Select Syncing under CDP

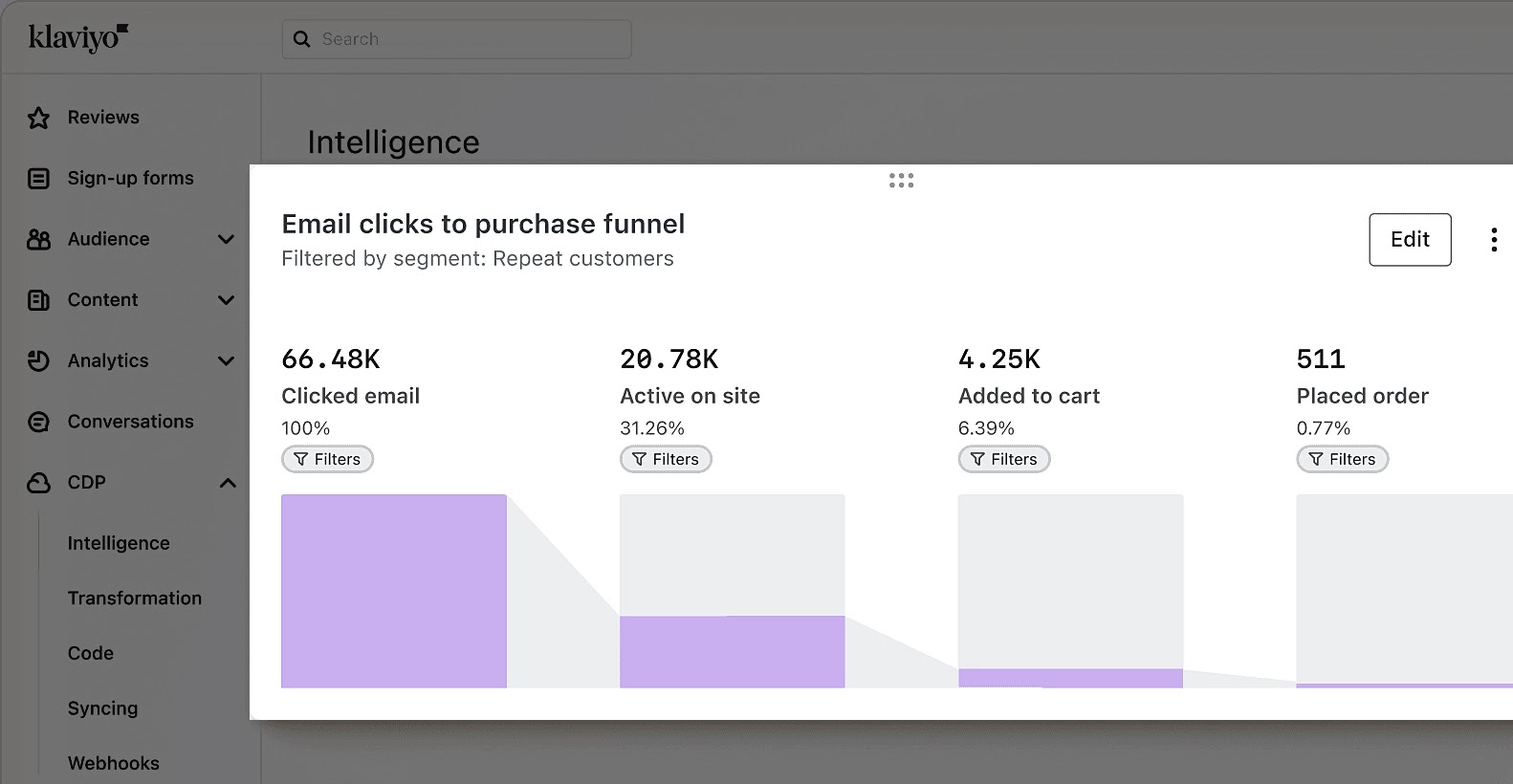102,708
